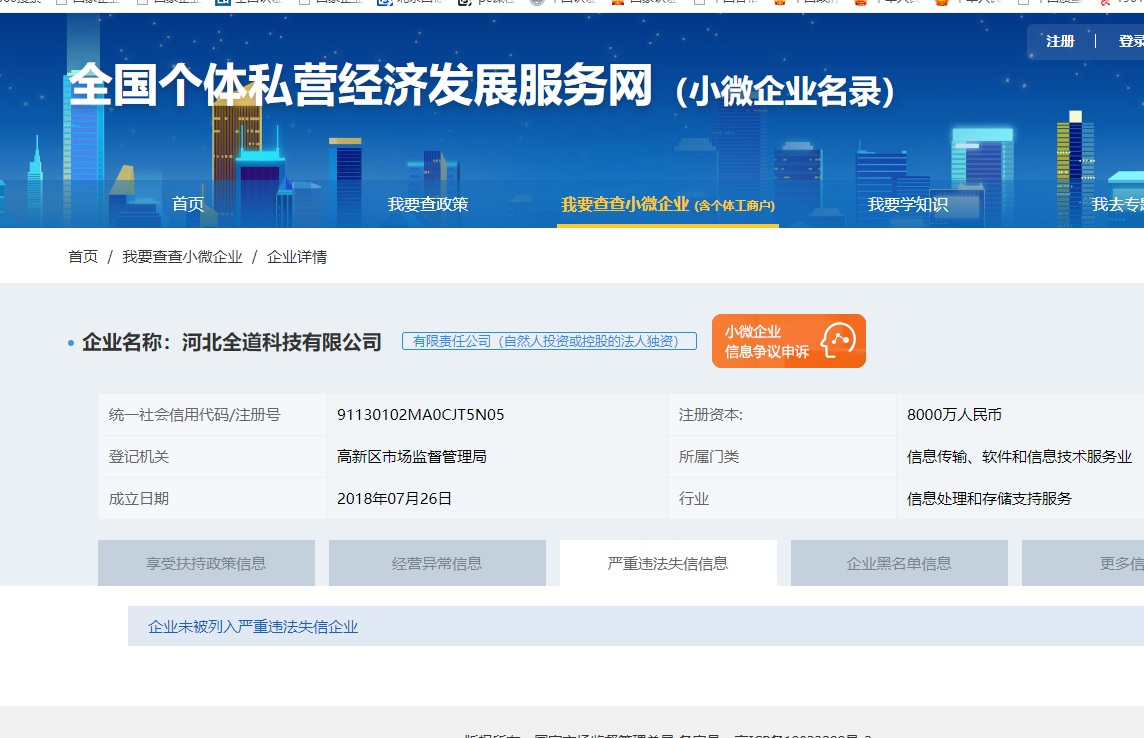
Task: Switch to the 企业黑名单信息 tab
Action: [899, 563]
